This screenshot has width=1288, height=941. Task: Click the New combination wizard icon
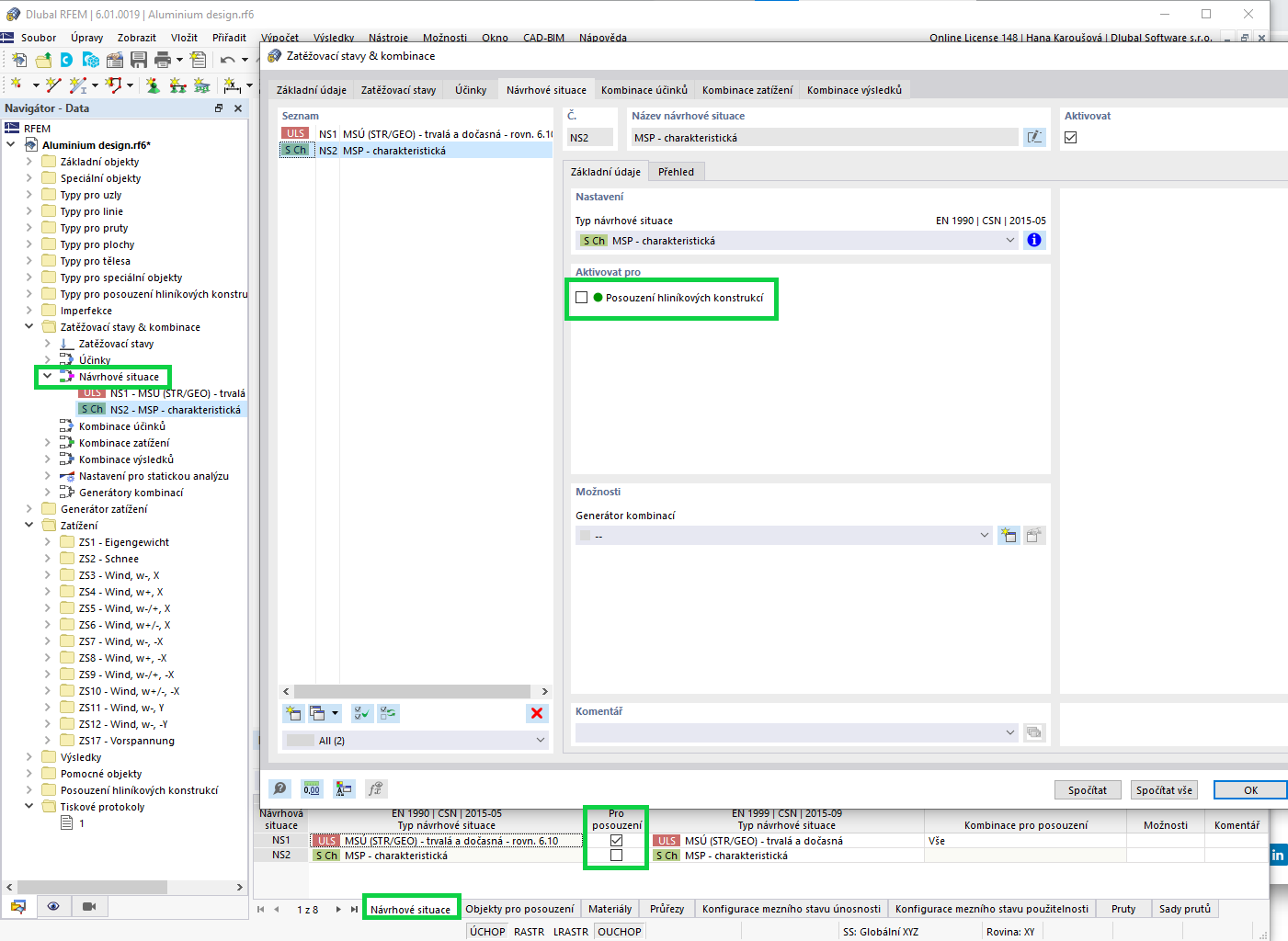[x=1009, y=536]
